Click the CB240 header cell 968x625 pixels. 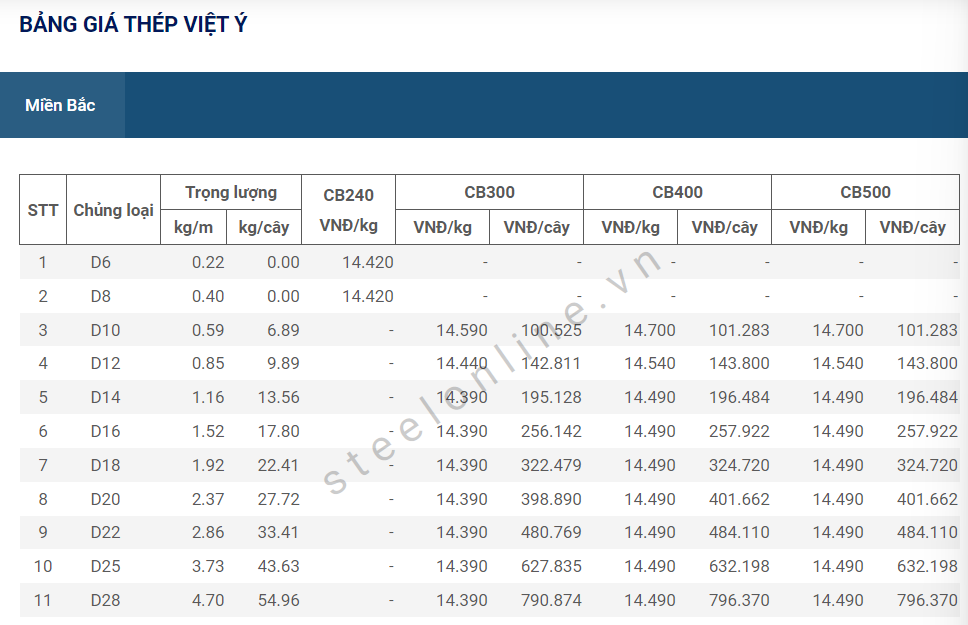coord(348,195)
